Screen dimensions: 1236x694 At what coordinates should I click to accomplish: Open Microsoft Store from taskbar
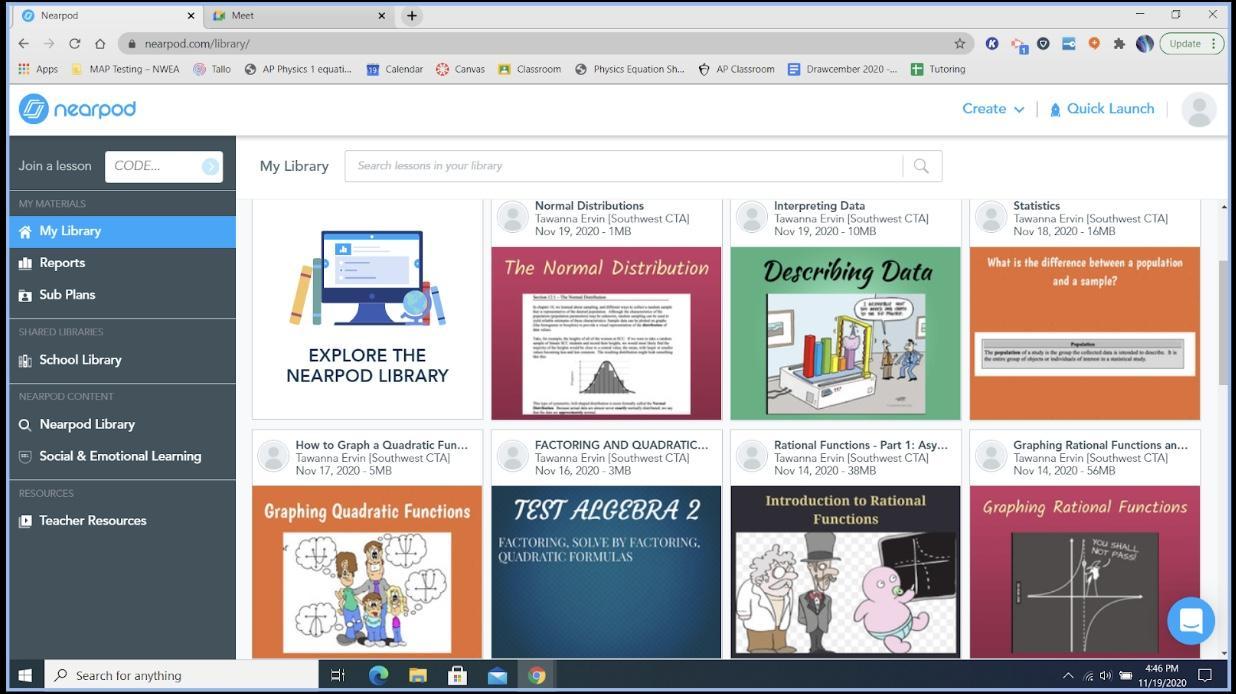[457, 675]
